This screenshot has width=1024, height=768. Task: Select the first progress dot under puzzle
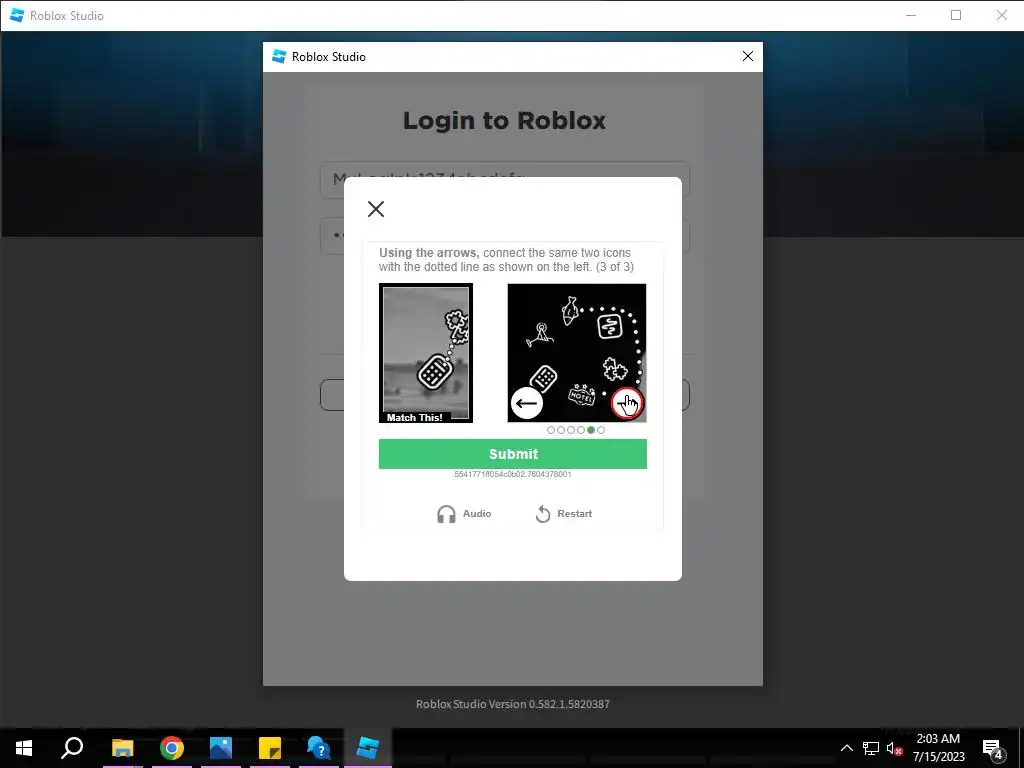pos(551,430)
